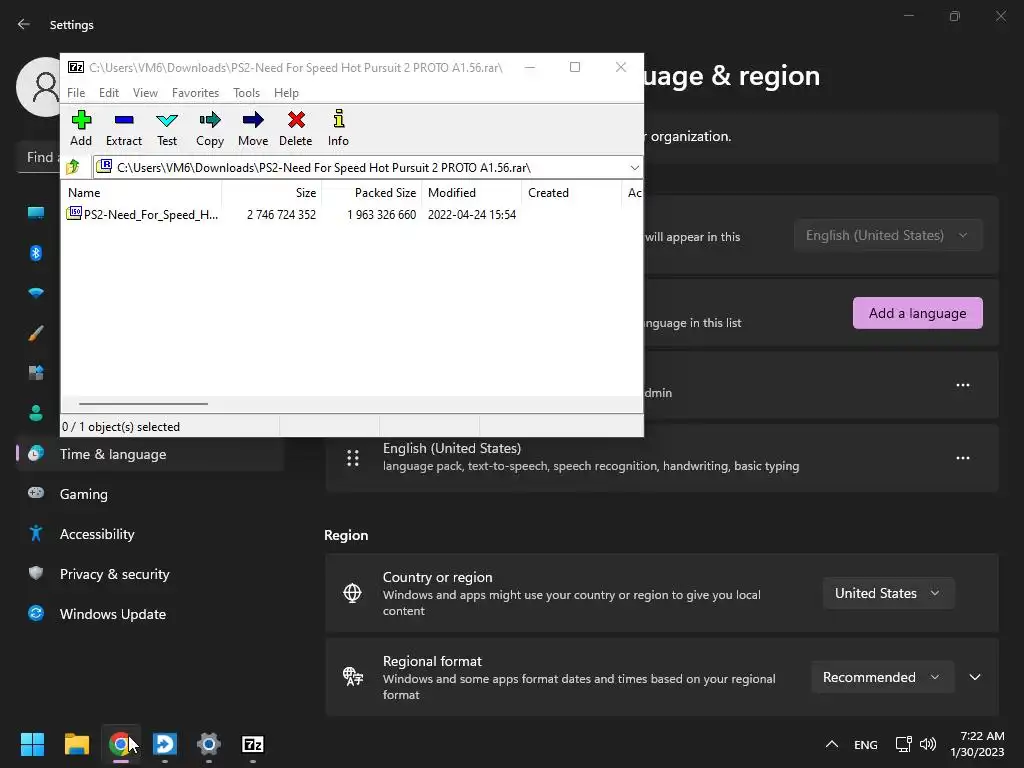The width and height of the screenshot is (1024, 768).
Task: Click the drag handle beside English (United States)
Action: coord(353,458)
